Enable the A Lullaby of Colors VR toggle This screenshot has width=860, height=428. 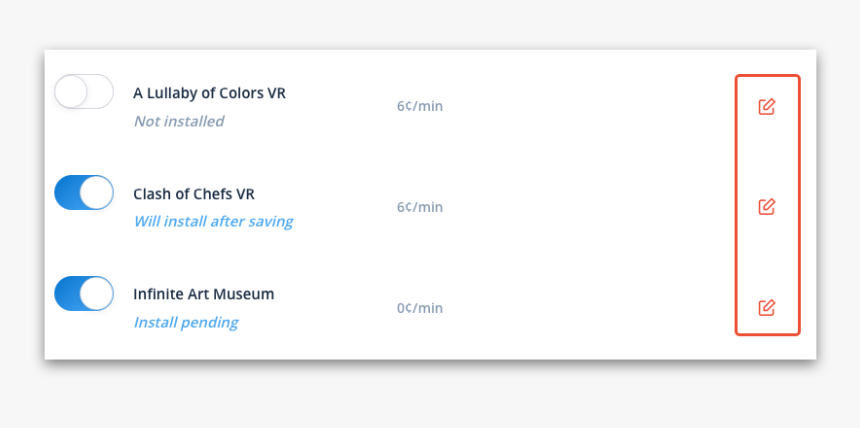(x=84, y=92)
